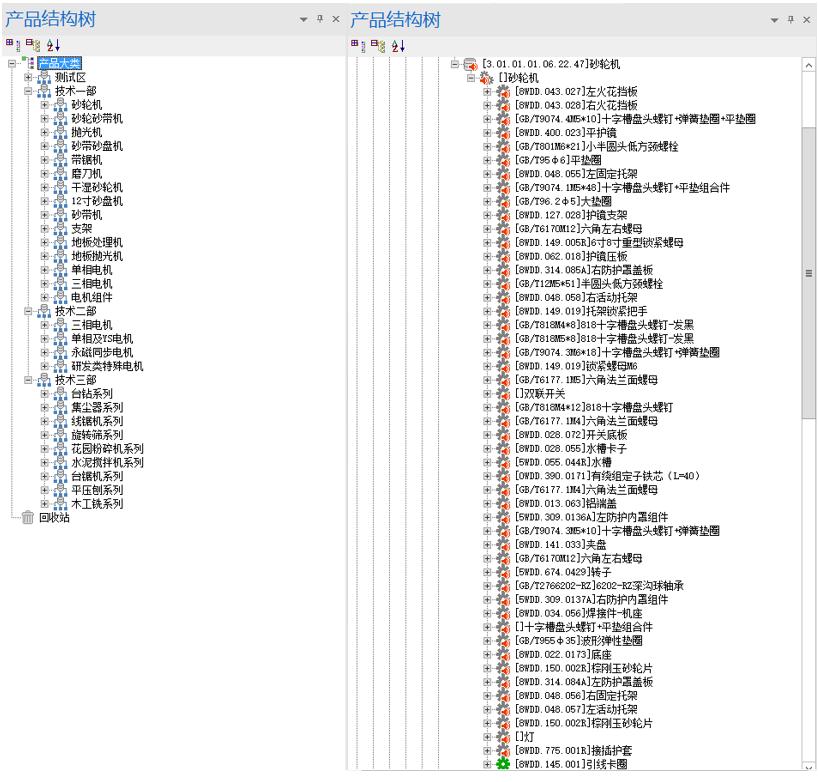Open the left panel options dropdown arrow
Viewport: 818px width, 782px height.
(304, 19)
